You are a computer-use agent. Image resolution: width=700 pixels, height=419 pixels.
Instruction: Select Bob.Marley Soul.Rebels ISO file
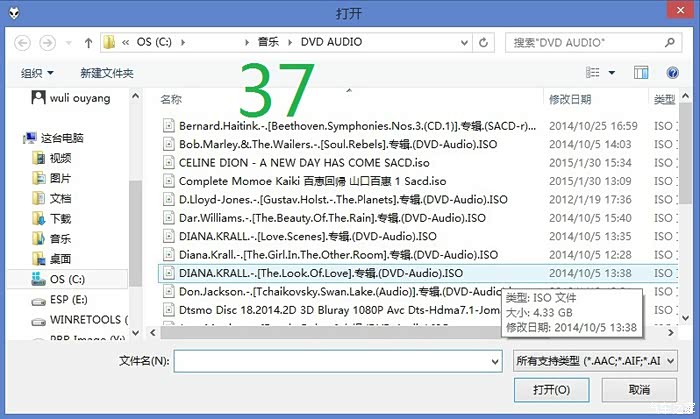pos(338,144)
